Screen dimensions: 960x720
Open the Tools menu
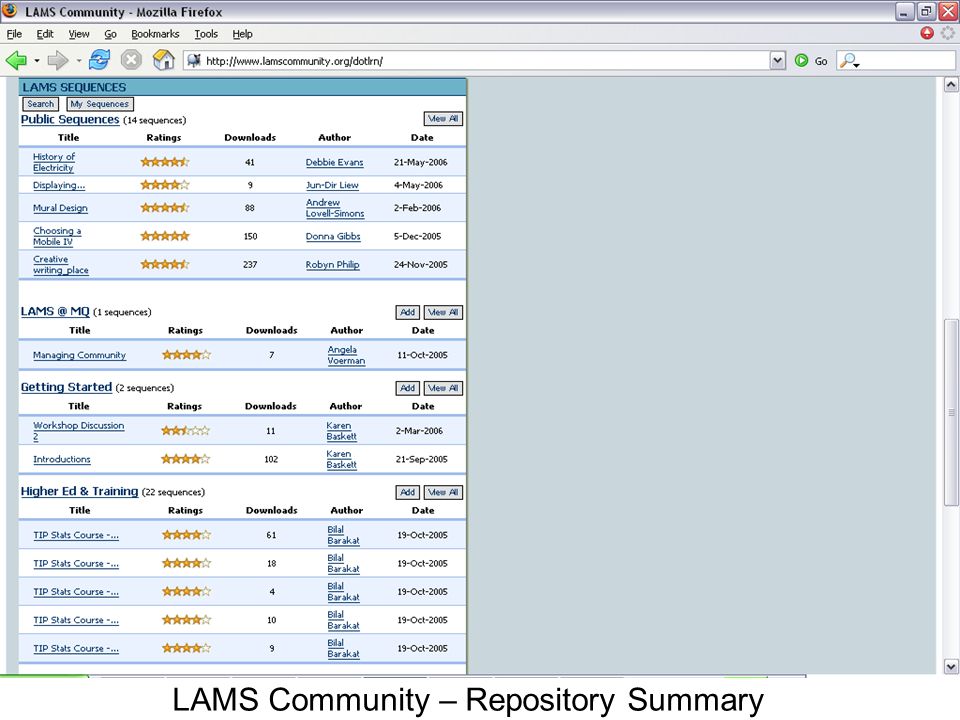(x=206, y=34)
